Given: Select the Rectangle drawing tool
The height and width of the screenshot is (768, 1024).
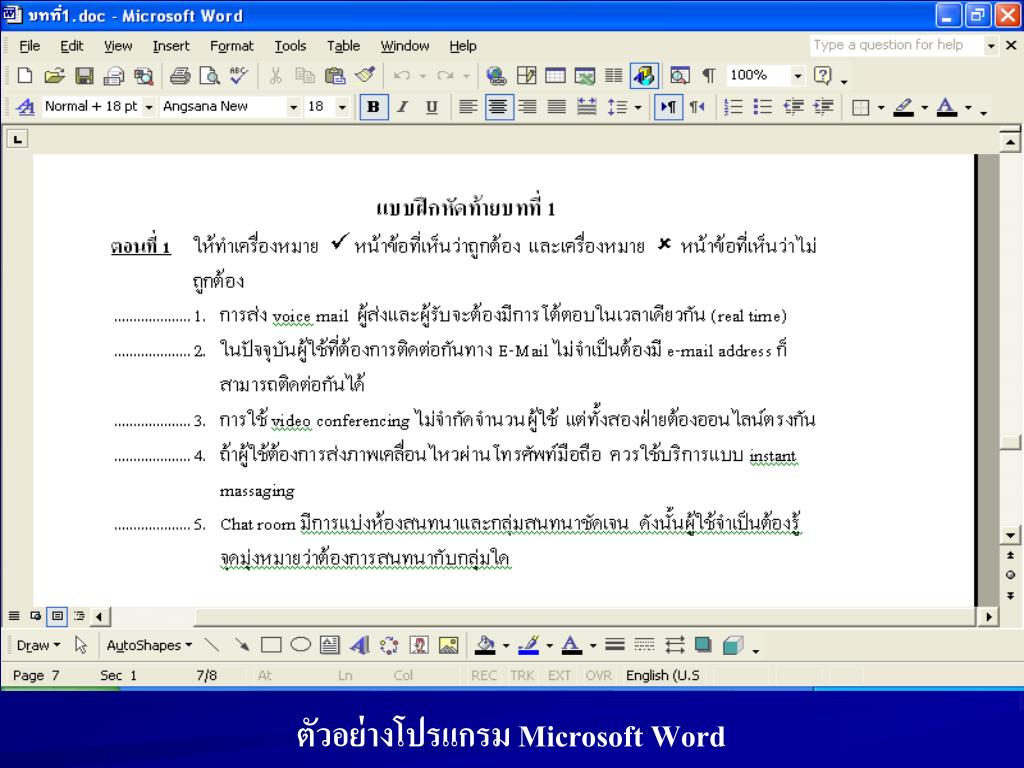Looking at the screenshot, I should point(271,645).
